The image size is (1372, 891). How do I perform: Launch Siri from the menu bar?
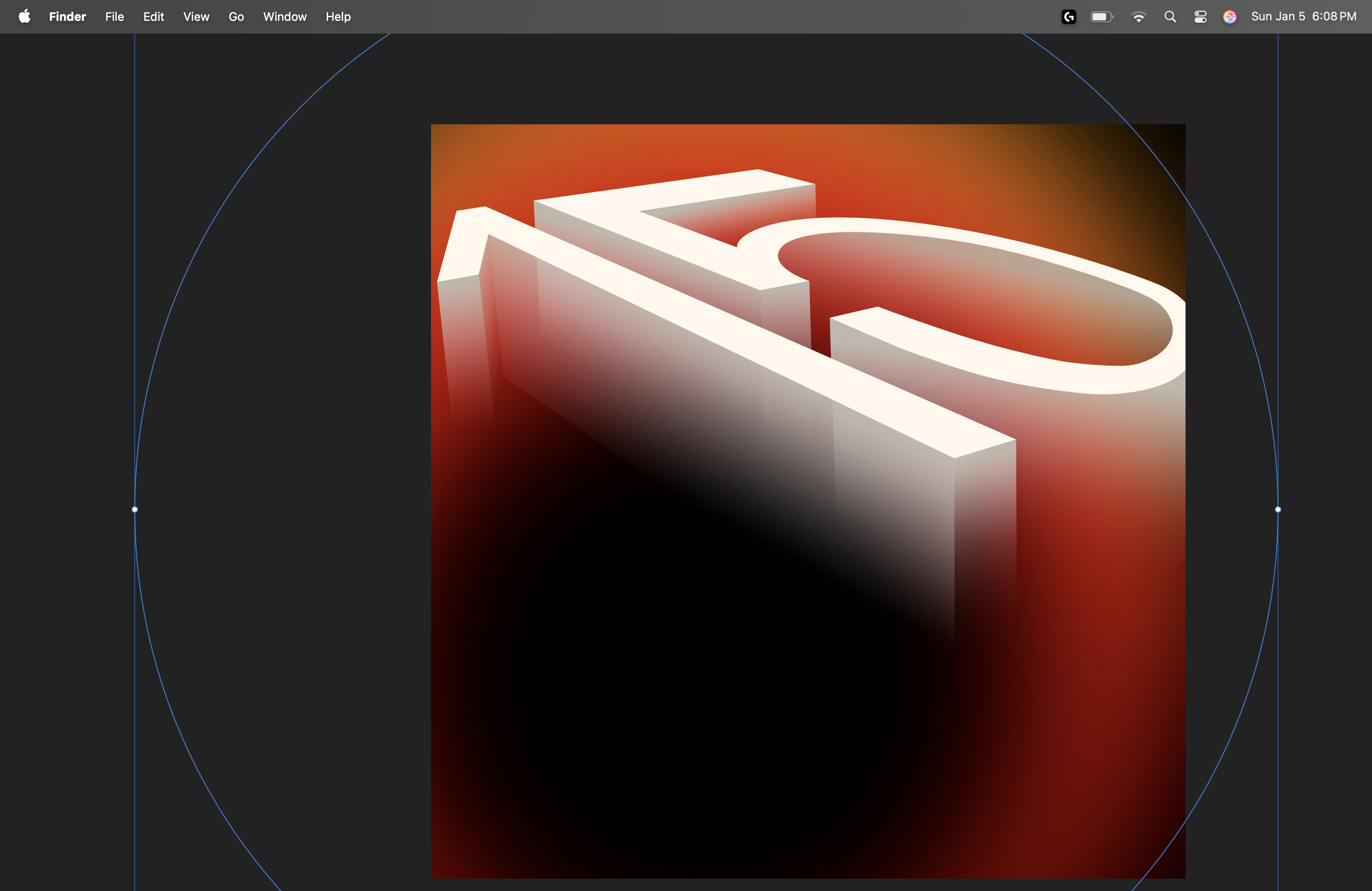tap(1230, 17)
